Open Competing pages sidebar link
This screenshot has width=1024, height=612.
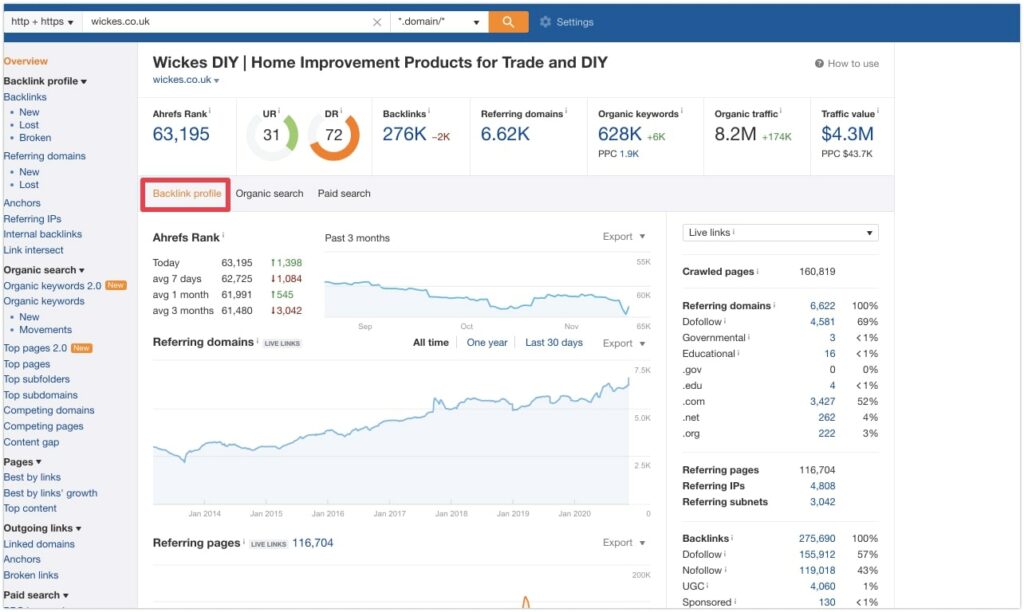click(x=43, y=427)
